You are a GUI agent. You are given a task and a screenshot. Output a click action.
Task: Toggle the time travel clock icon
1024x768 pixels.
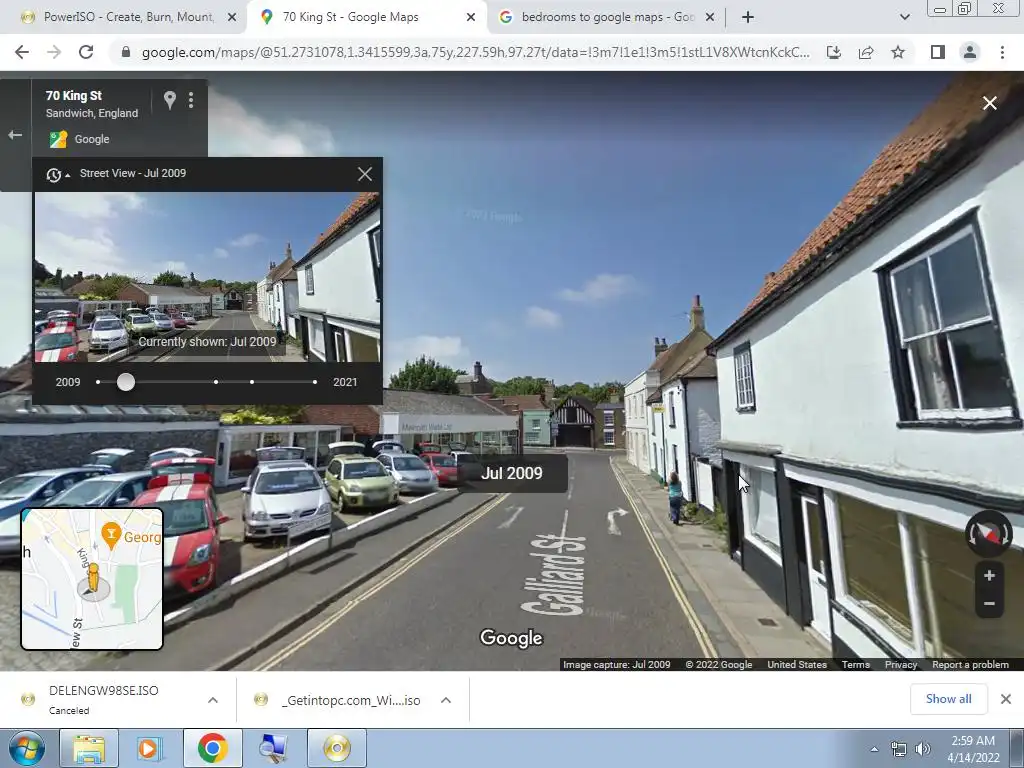tap(54, 174)
